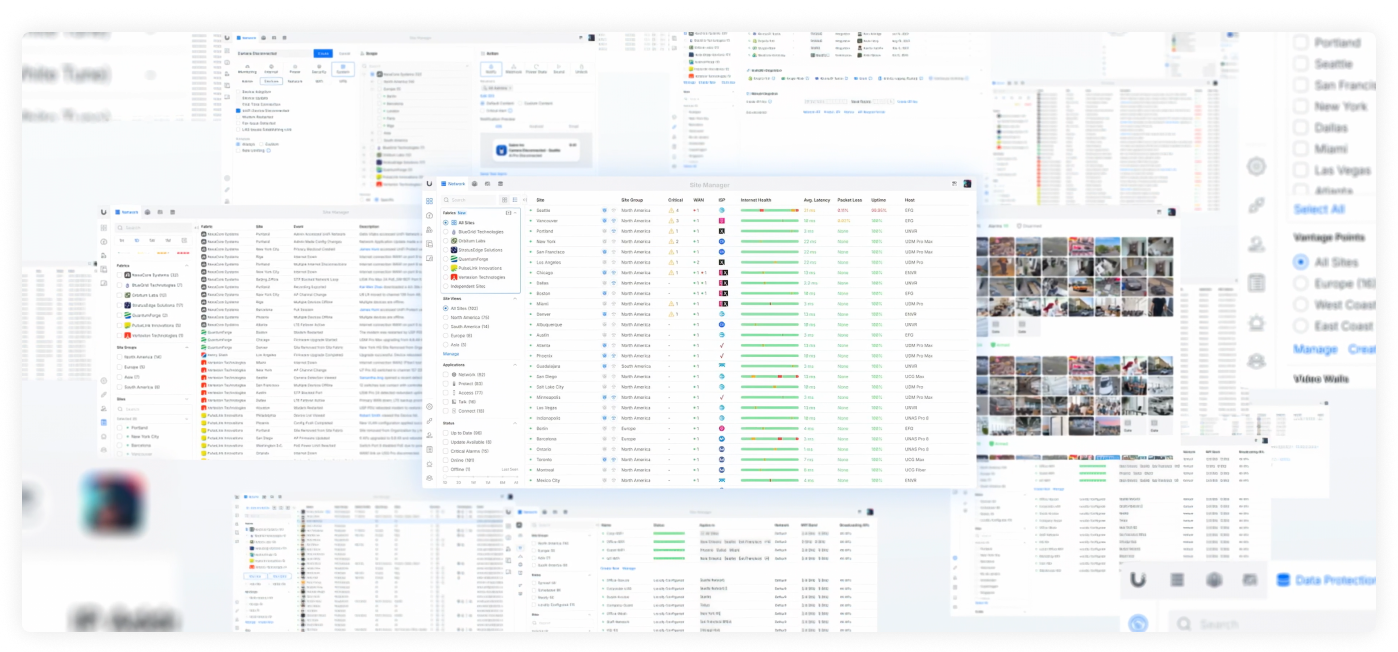Select North America site view radio
The image size is (1398, 652).
pyautogui.click(x=446, y=317)
